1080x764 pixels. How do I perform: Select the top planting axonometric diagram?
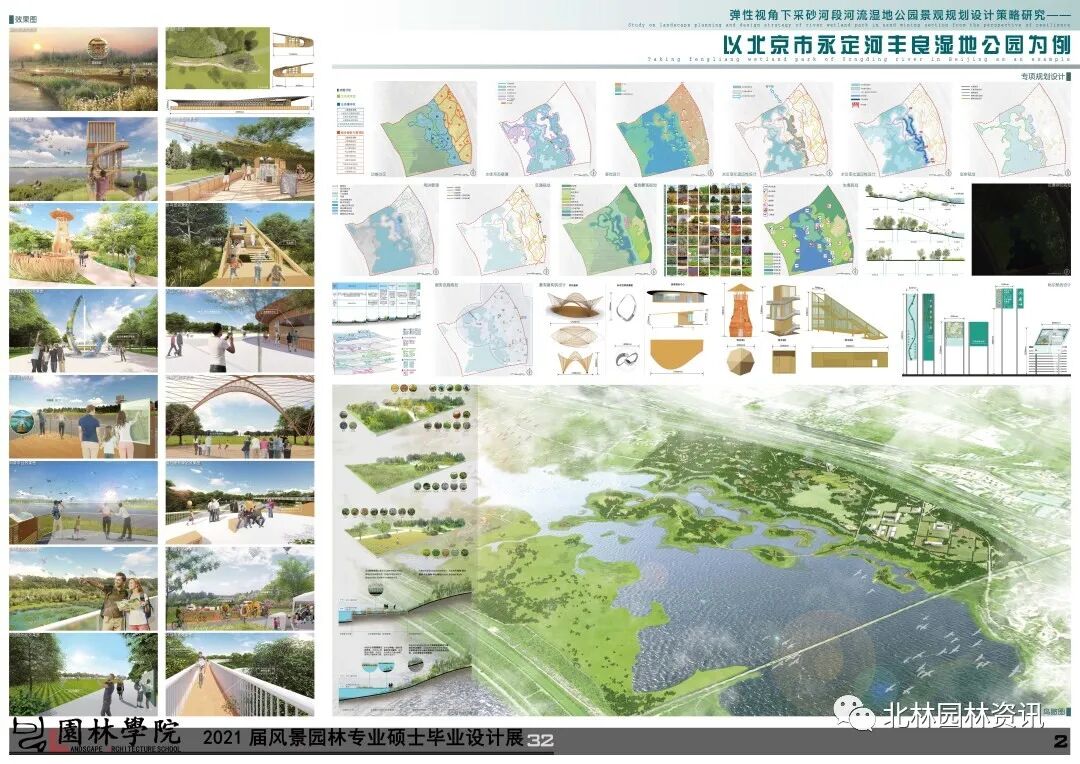405,411
